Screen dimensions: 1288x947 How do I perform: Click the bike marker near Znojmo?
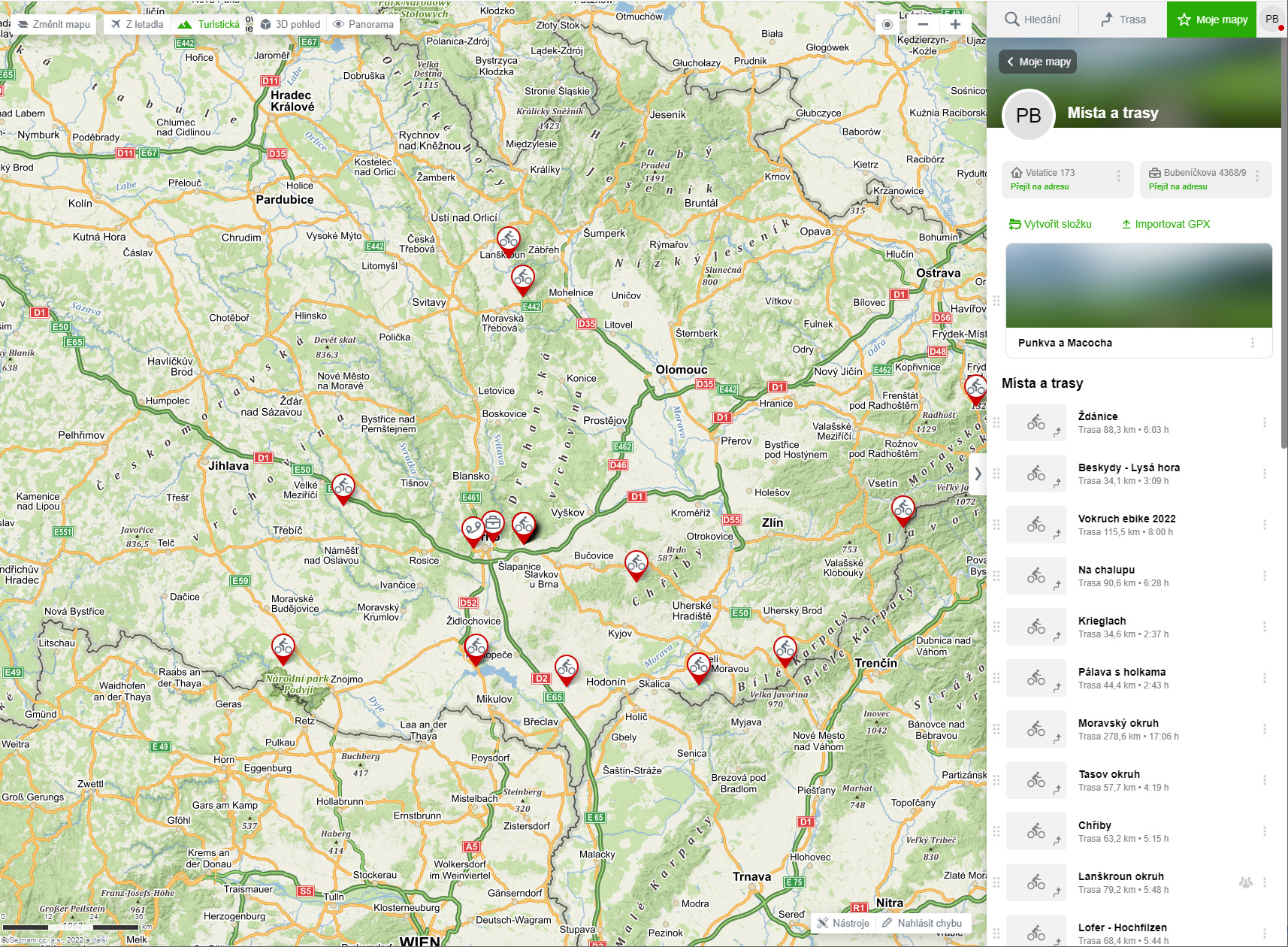pos(283,647)
